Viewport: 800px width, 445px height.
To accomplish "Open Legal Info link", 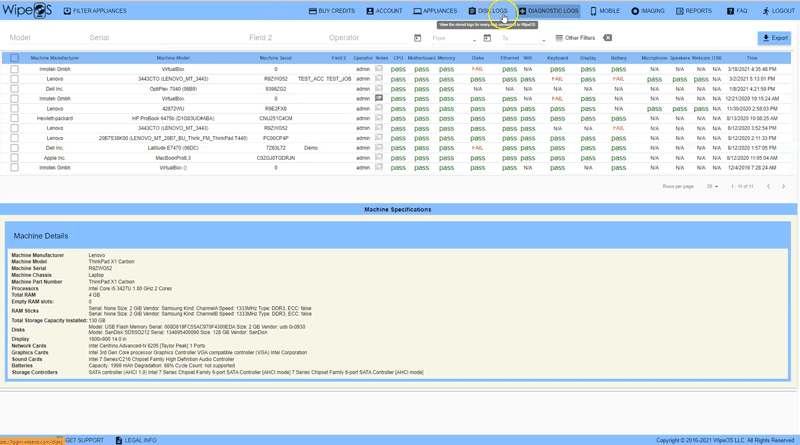I will [x=136, y=440].
